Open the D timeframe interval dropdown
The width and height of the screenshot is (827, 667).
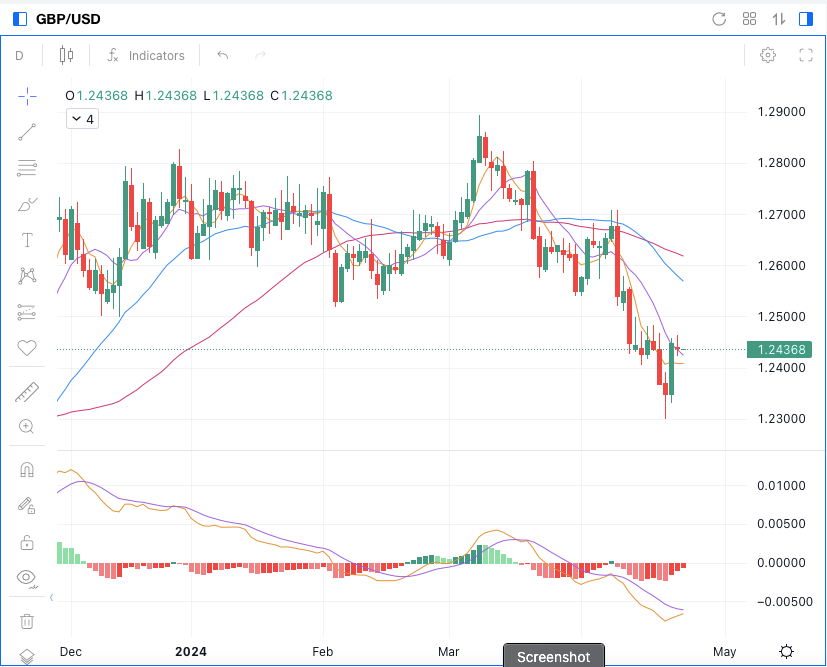[x=19, y=56]
